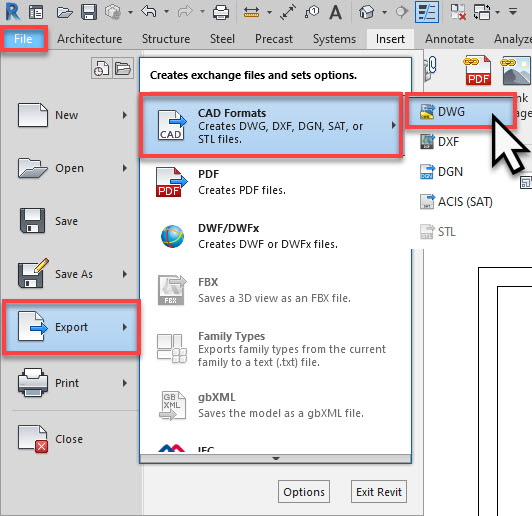The image size is (532, 516).
Task: Click the paperclip link icon in ribbon
Action: click(x=431, y=69)
